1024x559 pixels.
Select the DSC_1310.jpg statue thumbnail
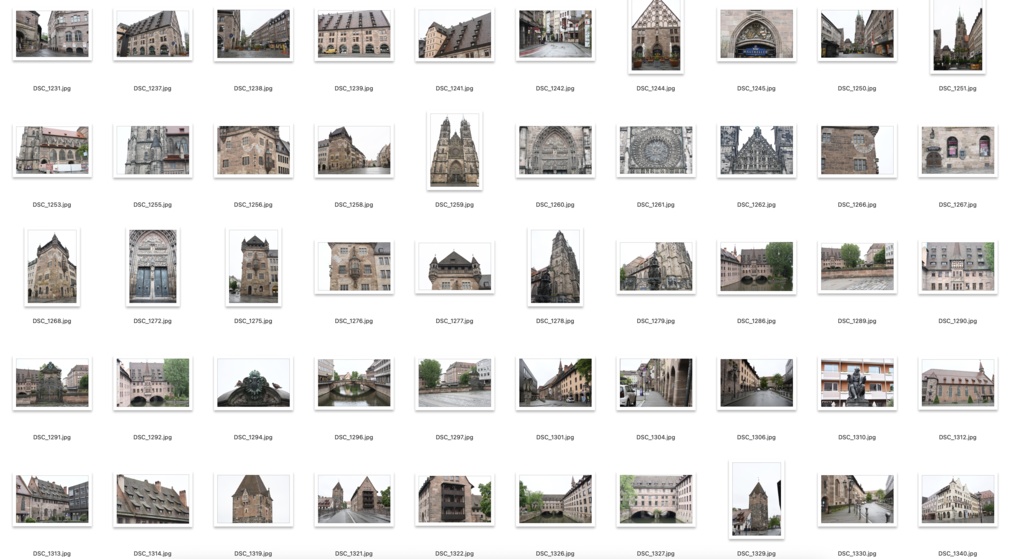[857, 383]
